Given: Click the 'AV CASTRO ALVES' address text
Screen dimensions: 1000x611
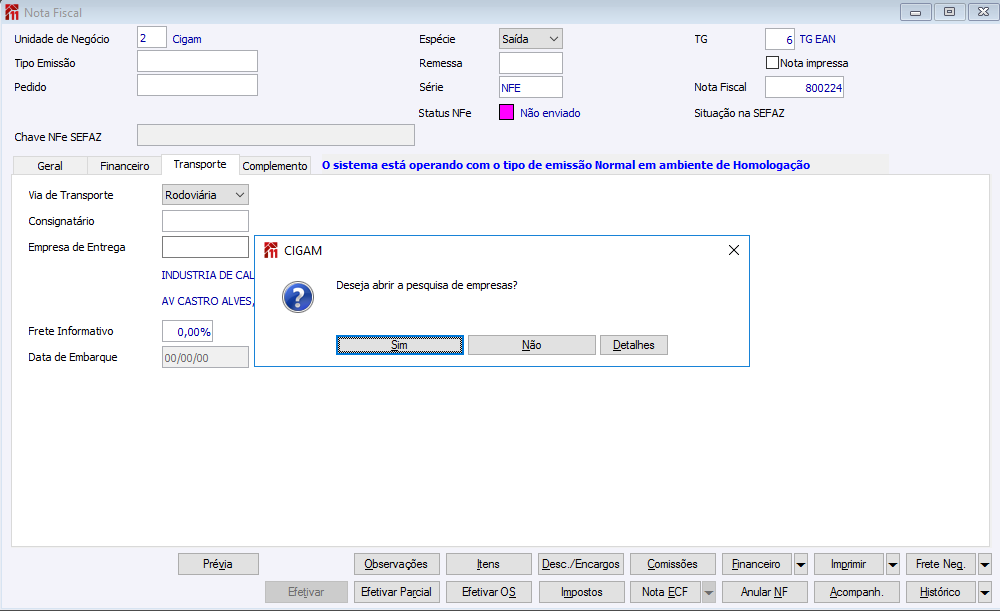Looking at the screenshot, I should click(x=208, y=301).
